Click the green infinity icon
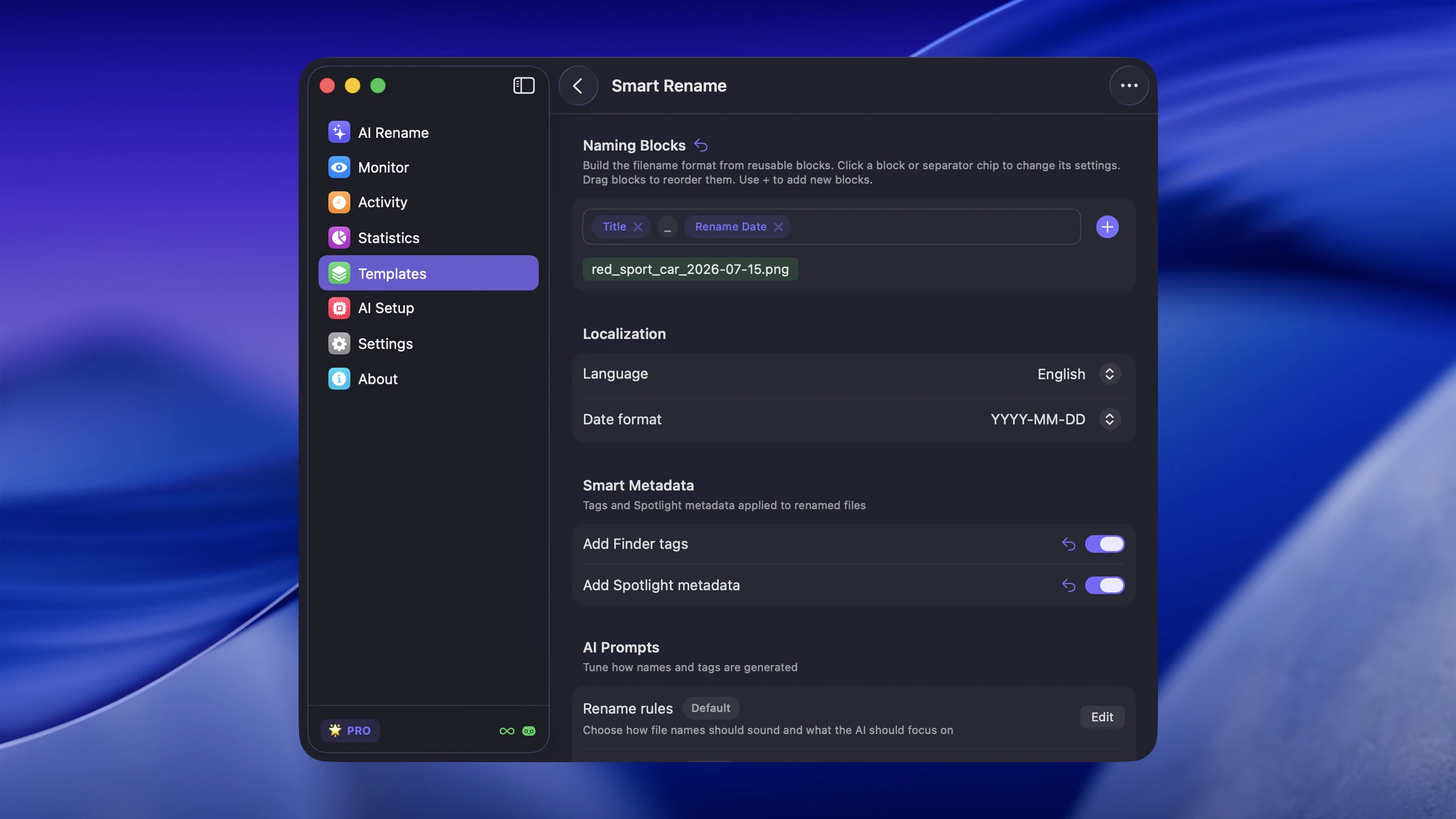This screenshot has width=1456, height=819. click(x=507, y=731)
